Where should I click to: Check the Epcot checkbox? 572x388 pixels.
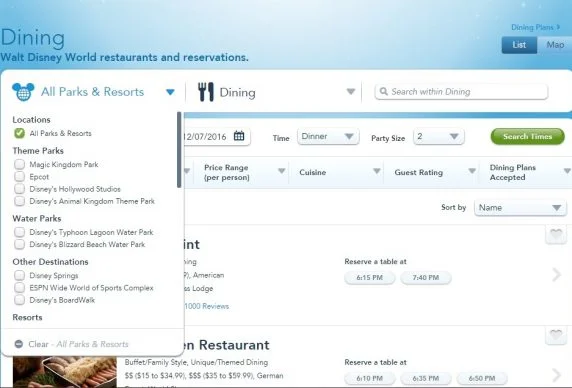point(20,177)
